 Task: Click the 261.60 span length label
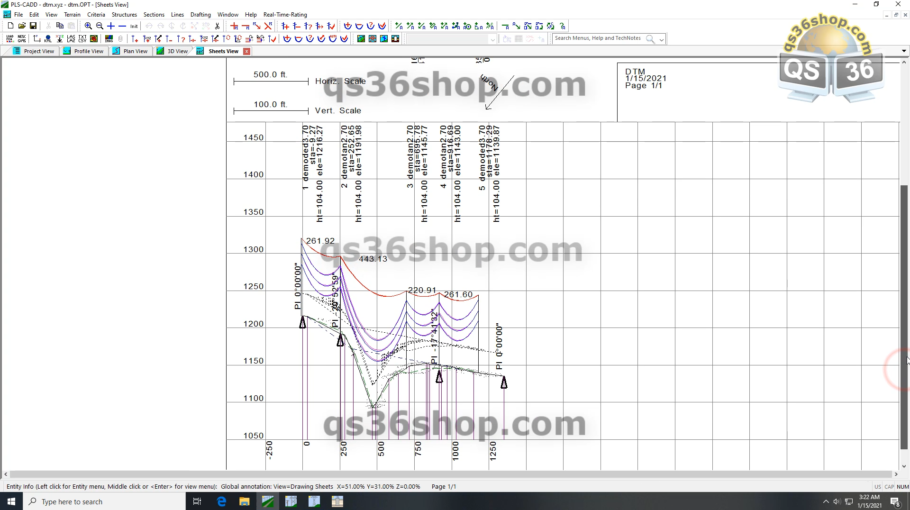click(x=458, y=294)
